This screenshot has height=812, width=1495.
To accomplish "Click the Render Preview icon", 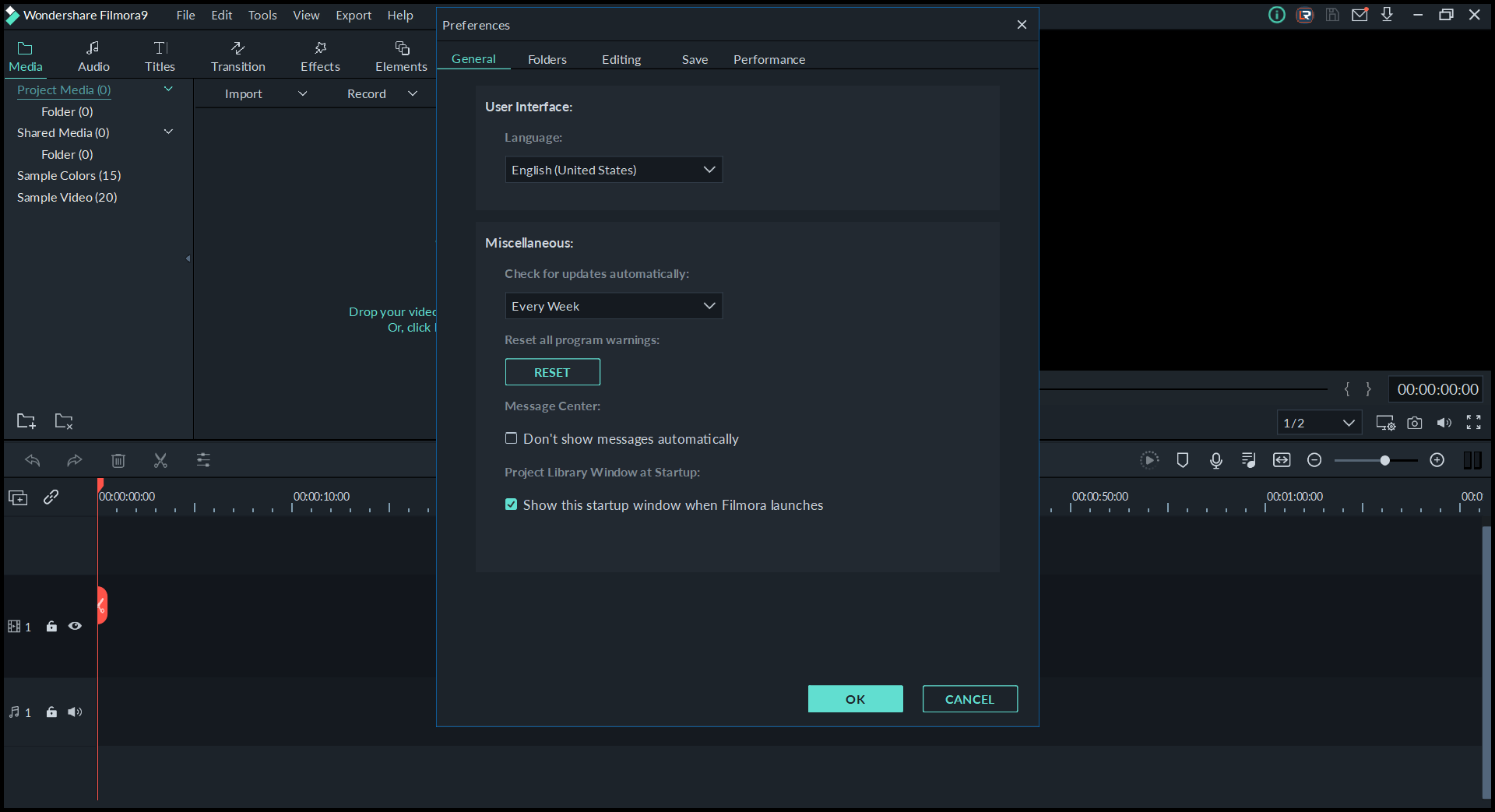I will [1149, 460].
